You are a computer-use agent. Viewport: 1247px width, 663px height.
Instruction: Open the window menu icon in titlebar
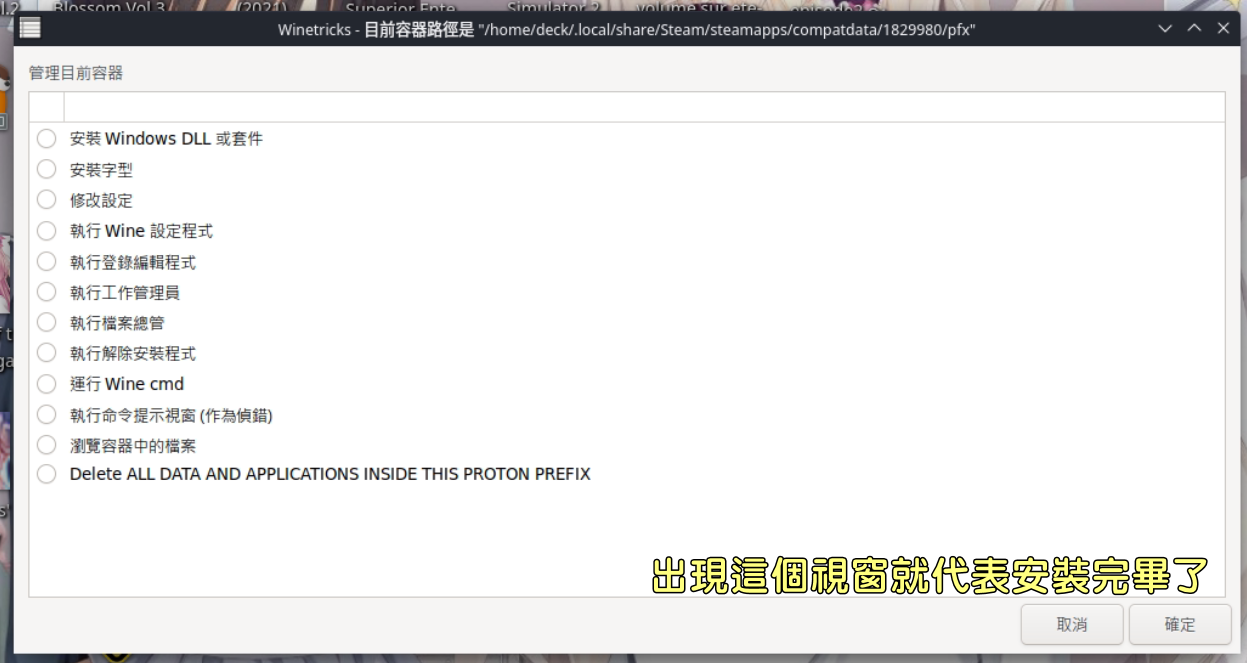tap(30, 29)
